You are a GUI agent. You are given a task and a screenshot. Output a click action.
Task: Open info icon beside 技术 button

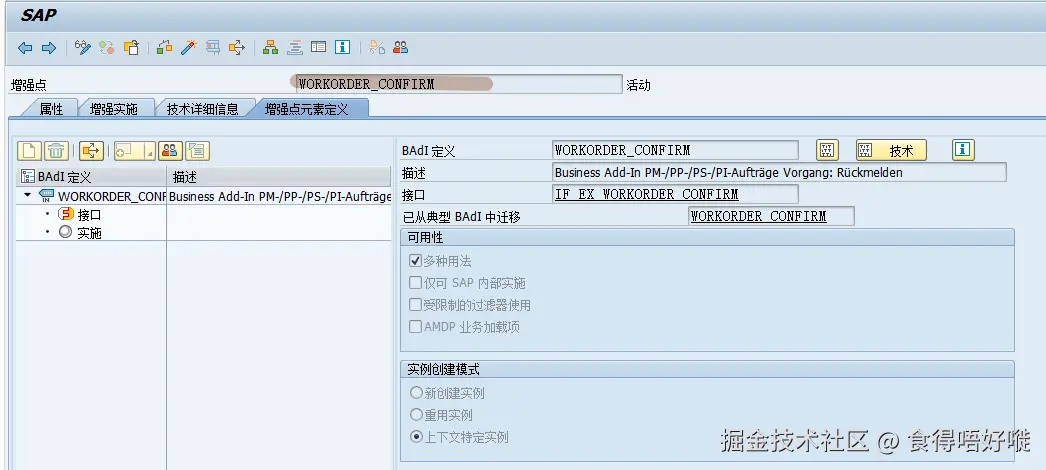pos(963,151)
